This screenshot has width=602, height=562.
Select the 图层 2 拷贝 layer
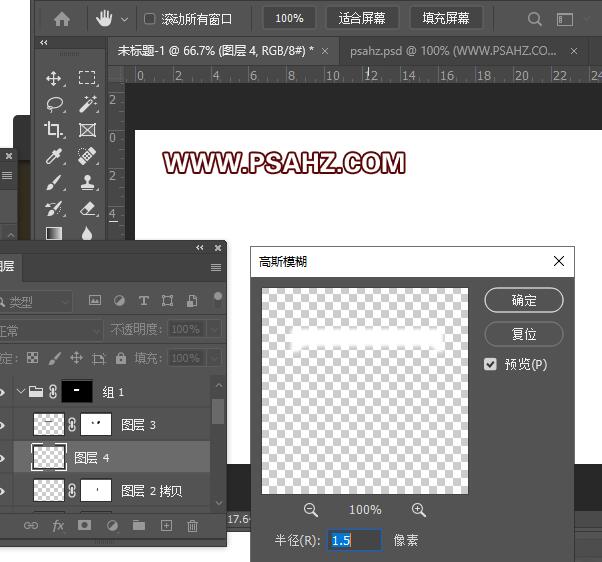pyautogui.click(x=112, y=491)
